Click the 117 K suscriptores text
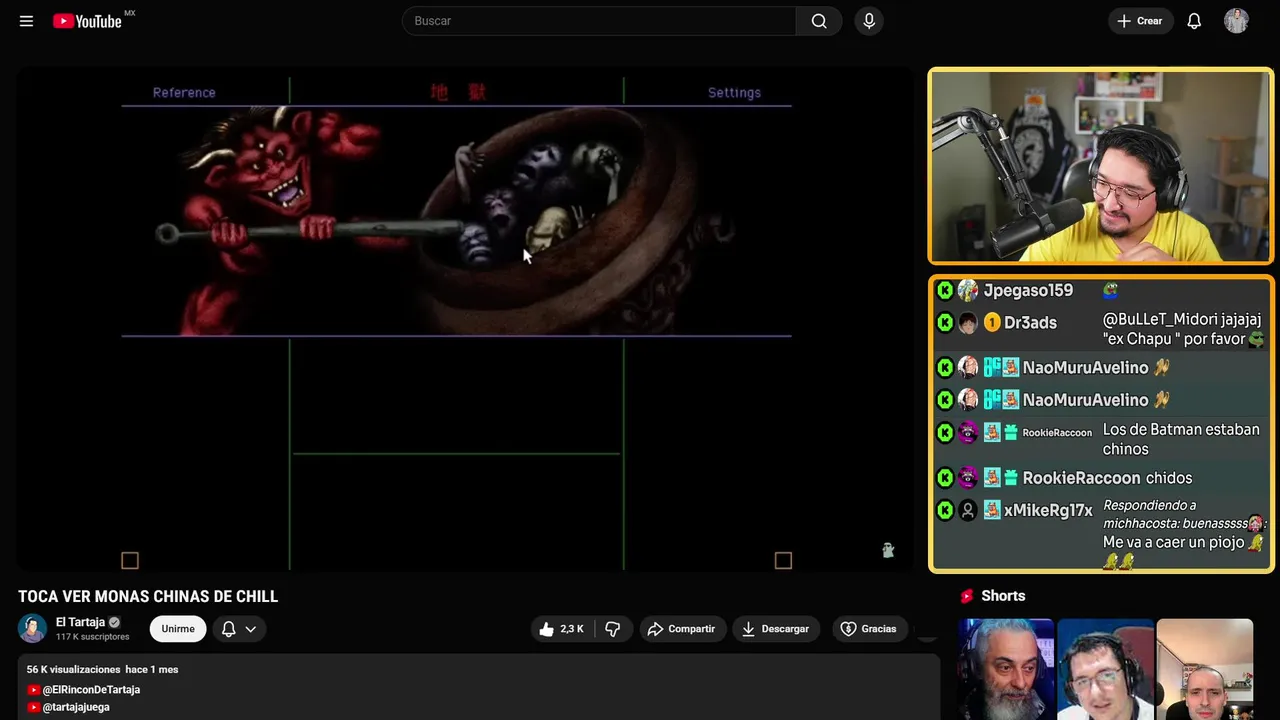 coord(92,637)
